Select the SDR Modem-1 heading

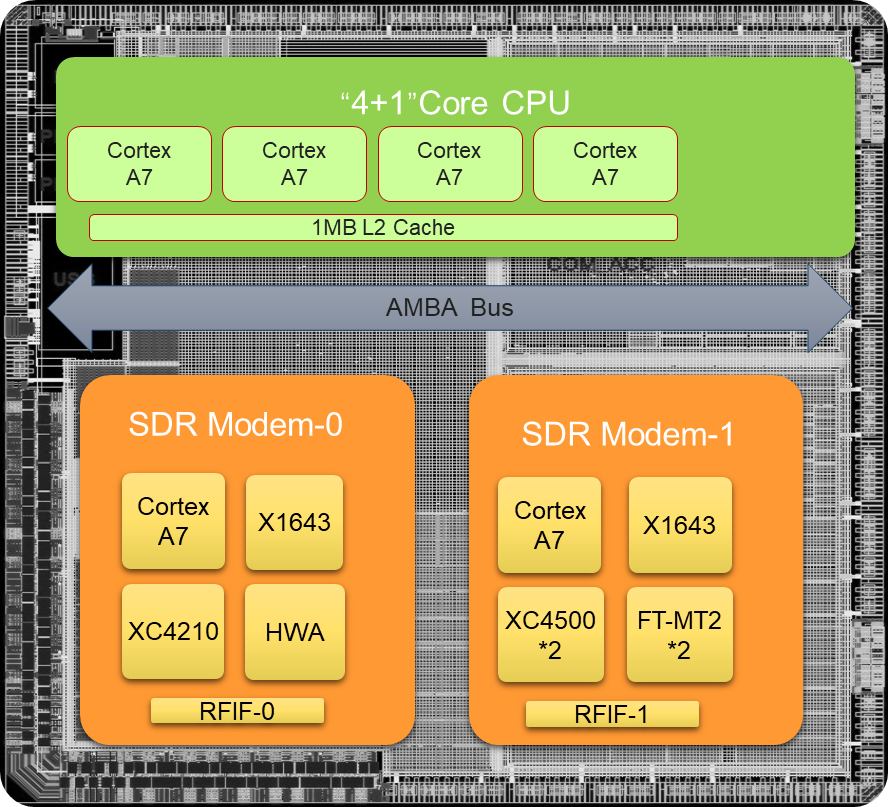pyautogui.click(x=628, y=435)
